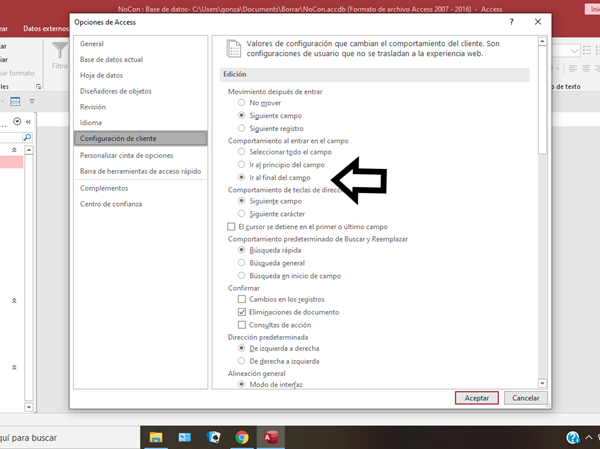Select 'No mover' radio option

(241, 103)
